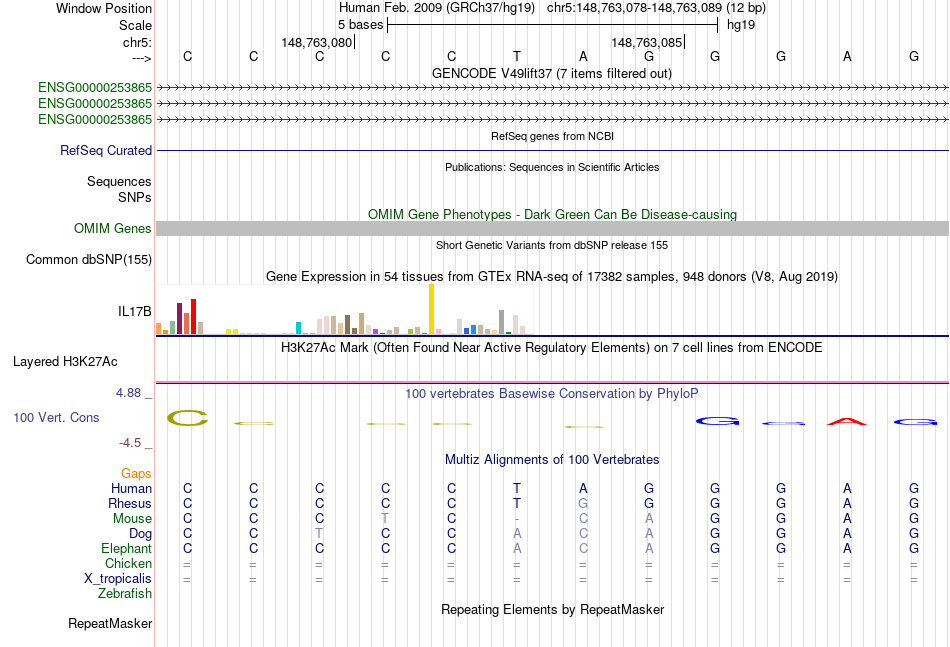Open Multiz Alignments of 100 Vertebrates title
950x647 pixels.
pos(552,460)
